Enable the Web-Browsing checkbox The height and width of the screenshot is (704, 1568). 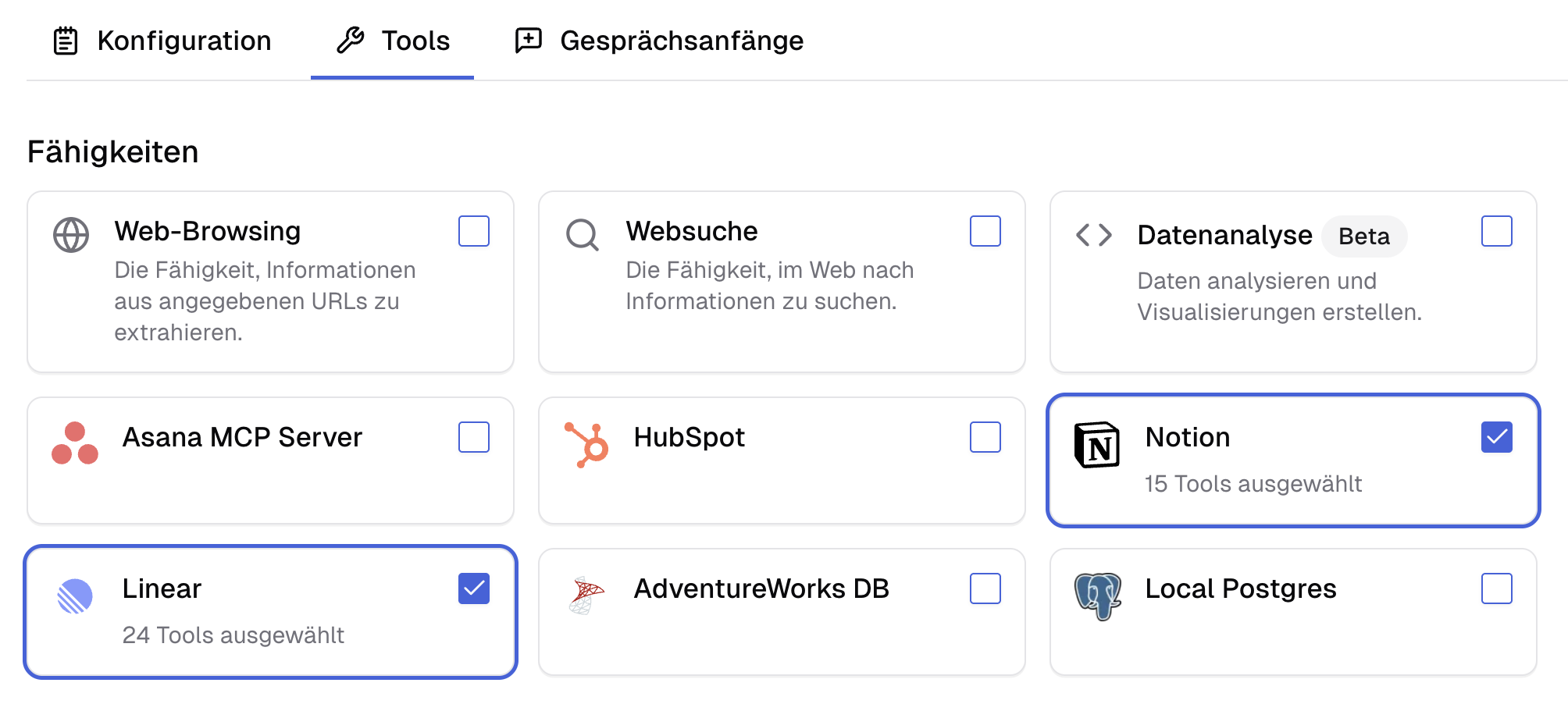coord(474,231)
